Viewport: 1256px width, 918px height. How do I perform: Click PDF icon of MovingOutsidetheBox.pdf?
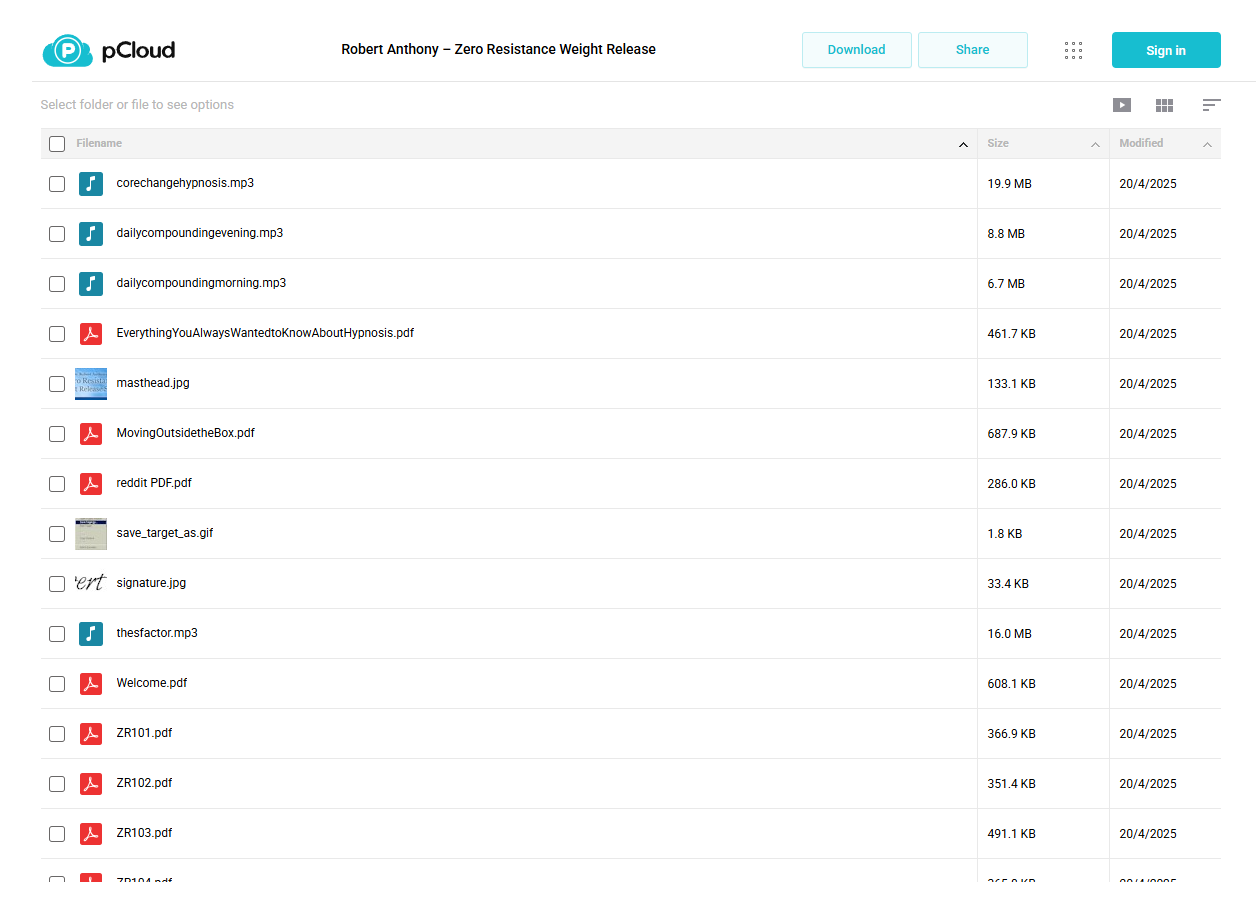(91, 434)
